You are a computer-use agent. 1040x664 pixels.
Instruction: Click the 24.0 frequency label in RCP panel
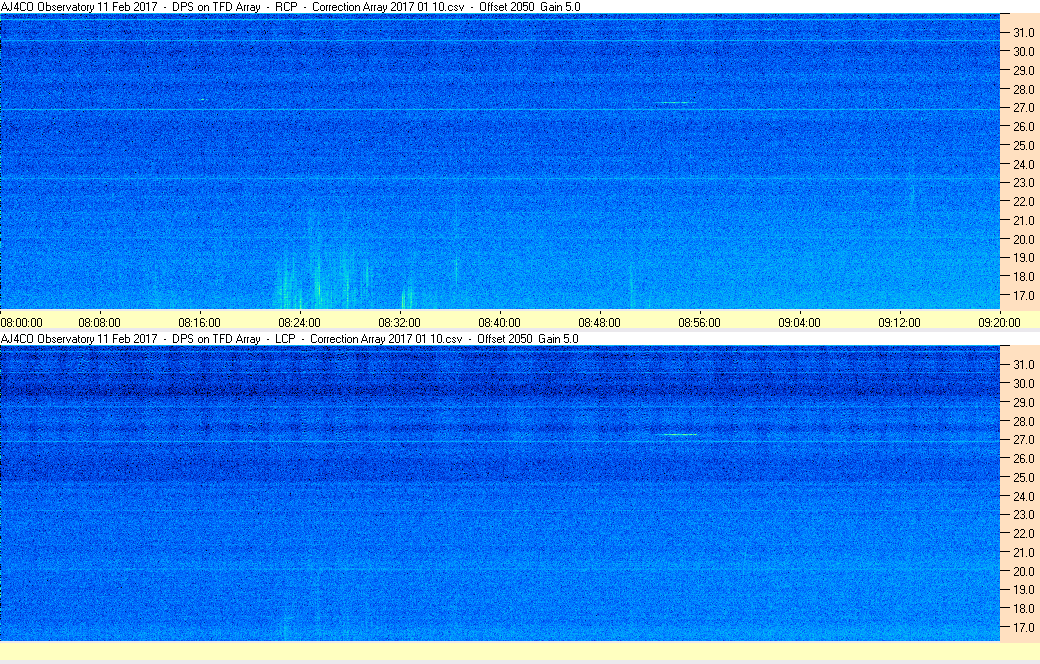pyautogui.click(x=1023, y=164)
